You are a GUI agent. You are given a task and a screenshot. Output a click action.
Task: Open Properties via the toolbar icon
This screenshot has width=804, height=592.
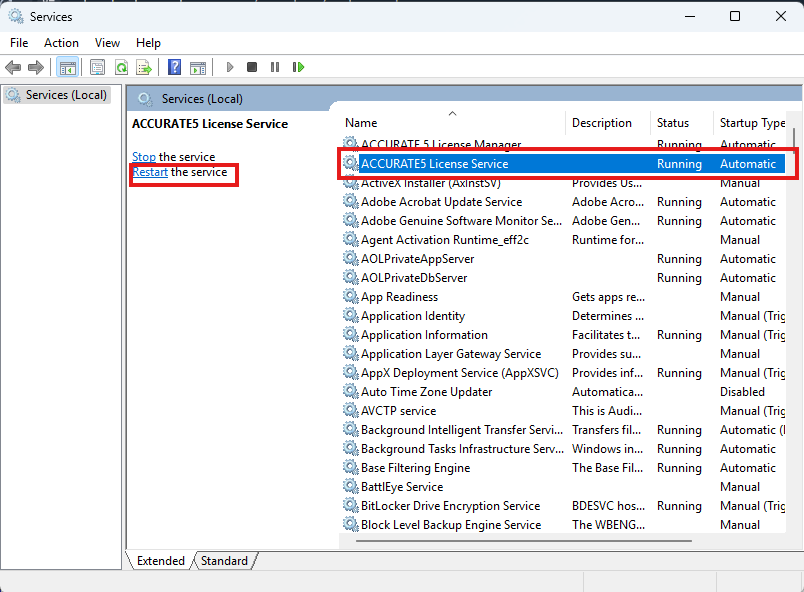click(x=97, y=67)
